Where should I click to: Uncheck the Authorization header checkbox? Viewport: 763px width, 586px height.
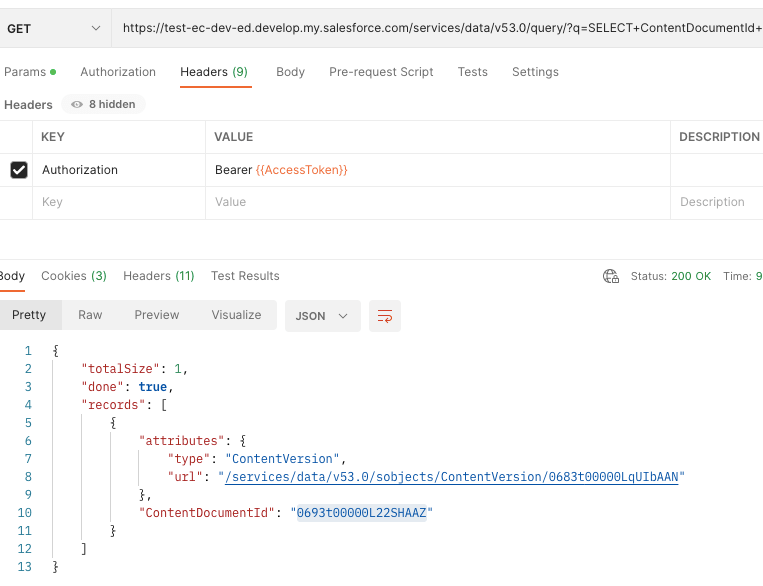[19, 170]
